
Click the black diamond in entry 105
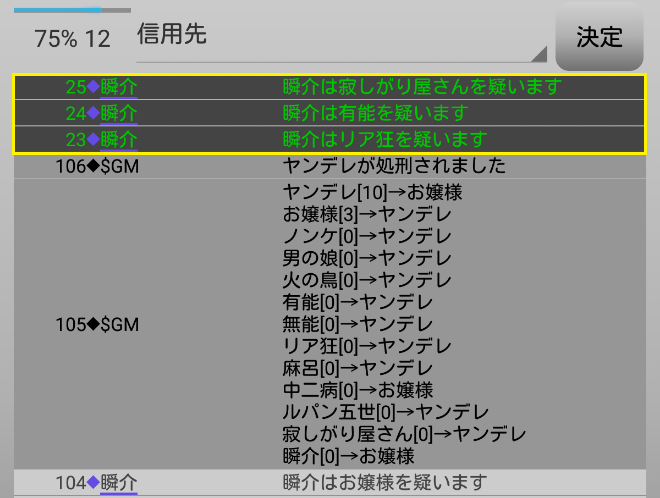(x=94, y=324)
